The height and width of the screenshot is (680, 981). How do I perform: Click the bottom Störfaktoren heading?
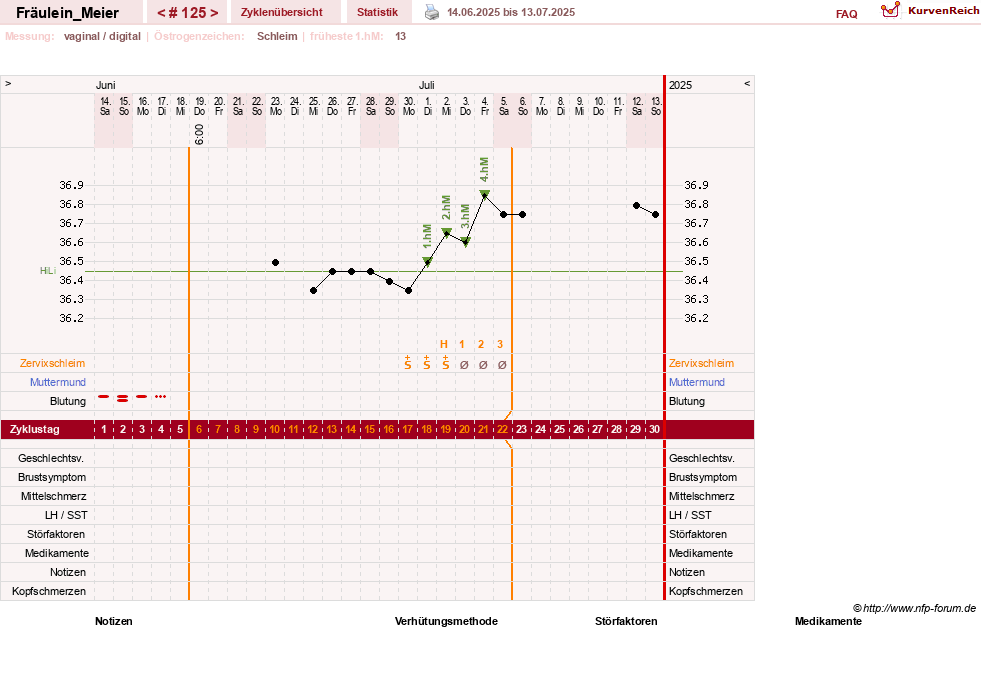point(626,621)
